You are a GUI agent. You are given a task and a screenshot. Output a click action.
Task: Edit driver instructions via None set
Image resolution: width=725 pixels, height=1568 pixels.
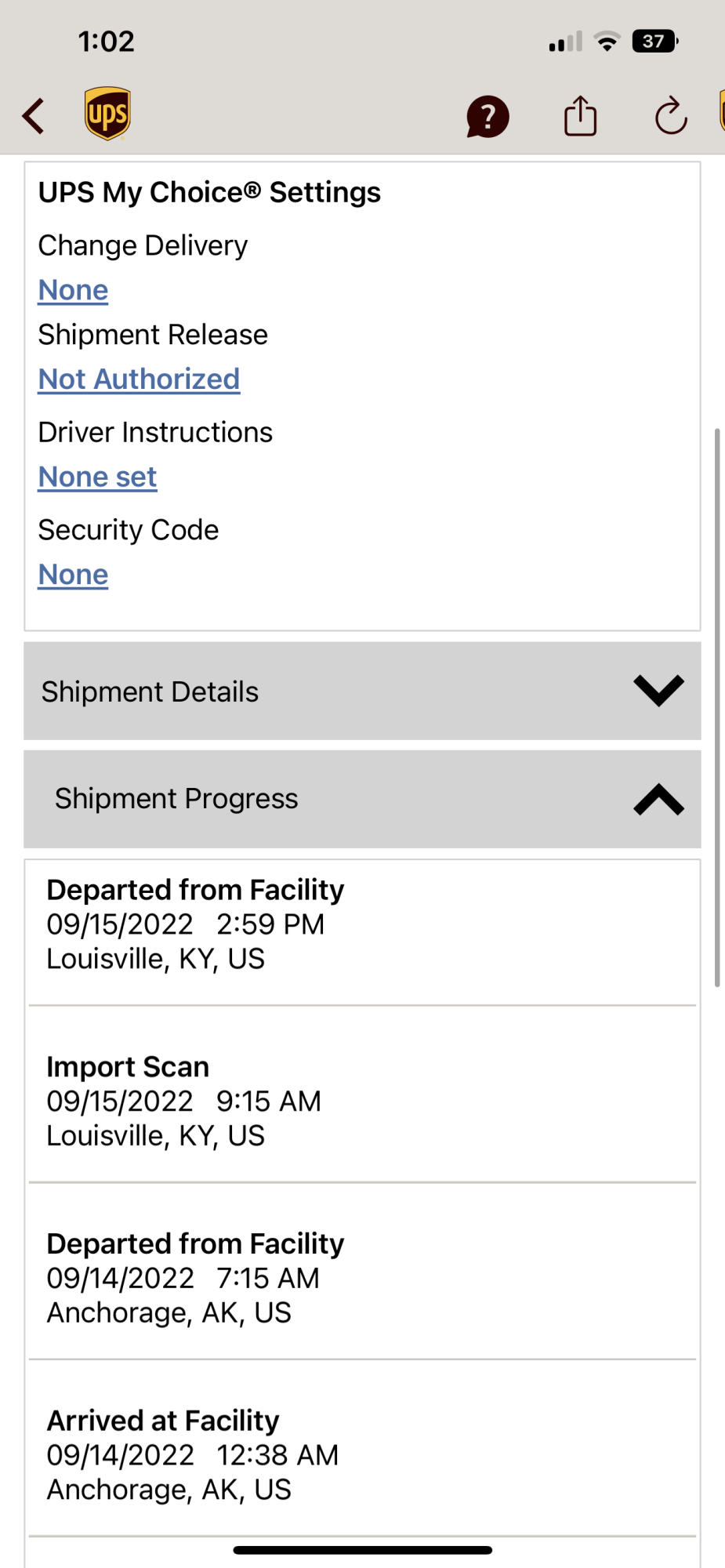tap(97, 477)
